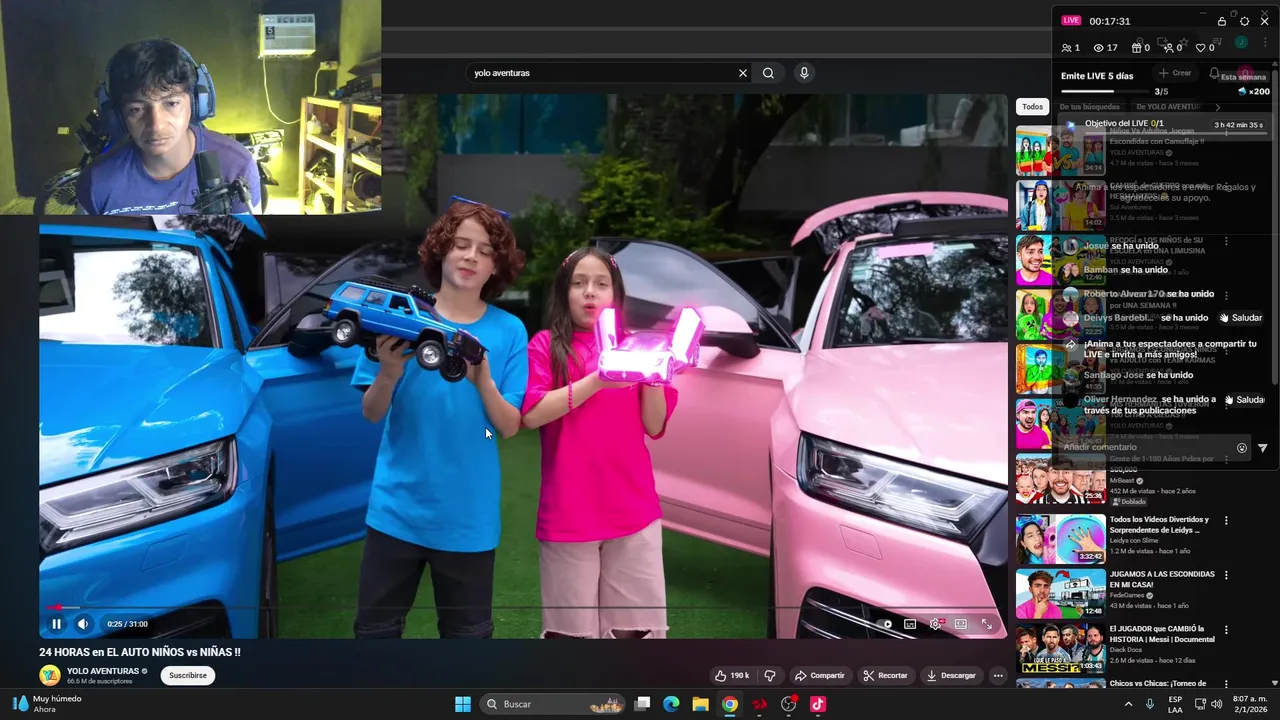Viewport: 1280px width, 720px height.
Task: Open the emoji picker in the comment box
Action: click(x=1242, y=448)
